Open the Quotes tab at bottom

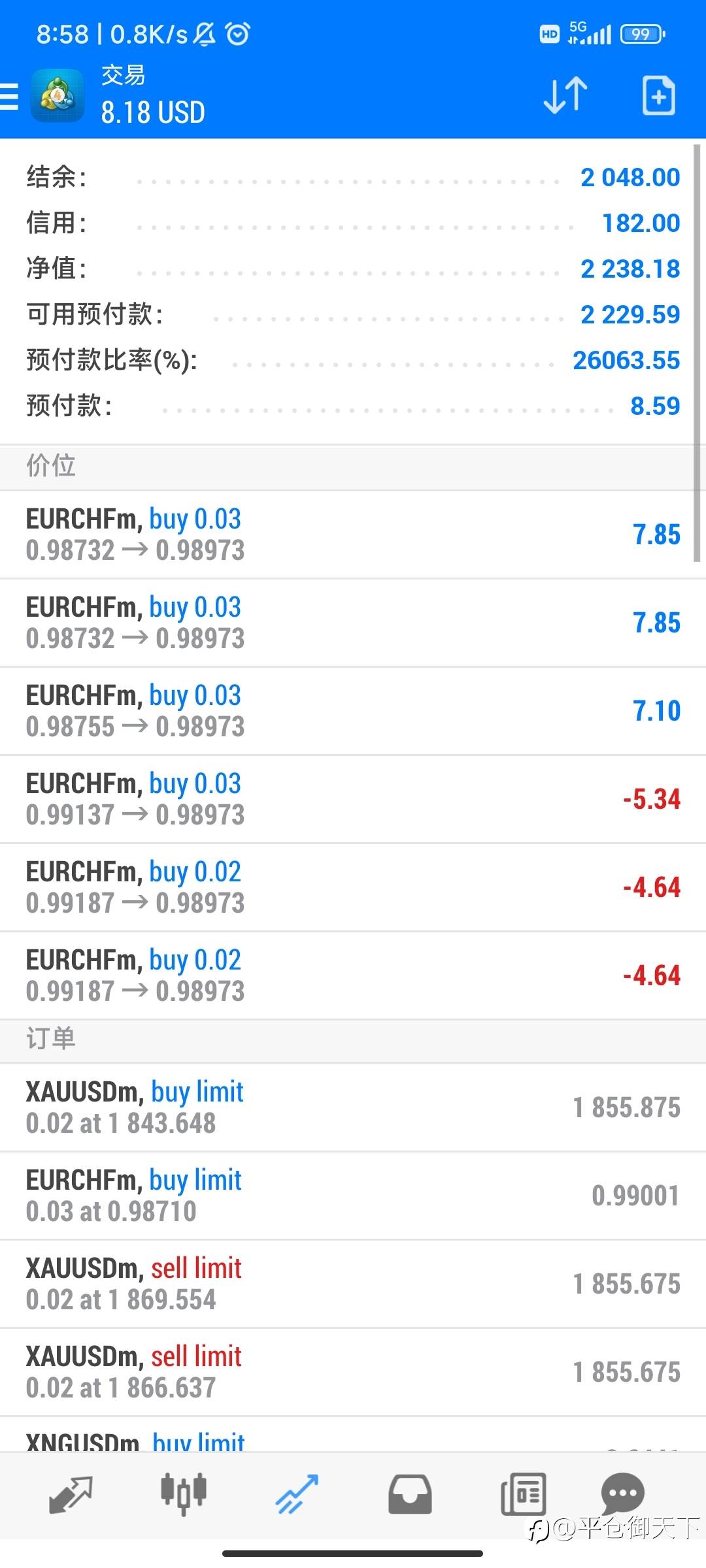(71, 1495)
